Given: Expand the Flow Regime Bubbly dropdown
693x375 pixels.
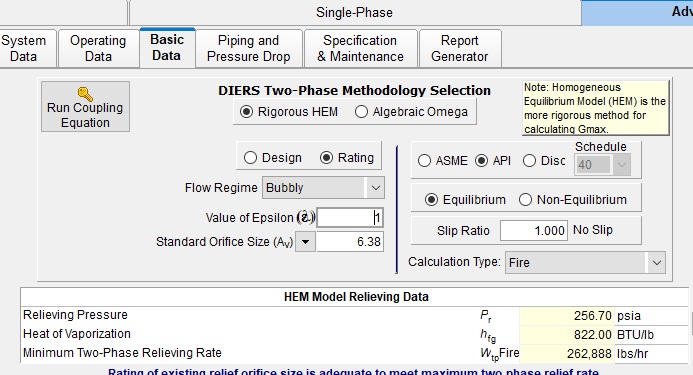Looking at the screenshot, I should tap(323, 188).
